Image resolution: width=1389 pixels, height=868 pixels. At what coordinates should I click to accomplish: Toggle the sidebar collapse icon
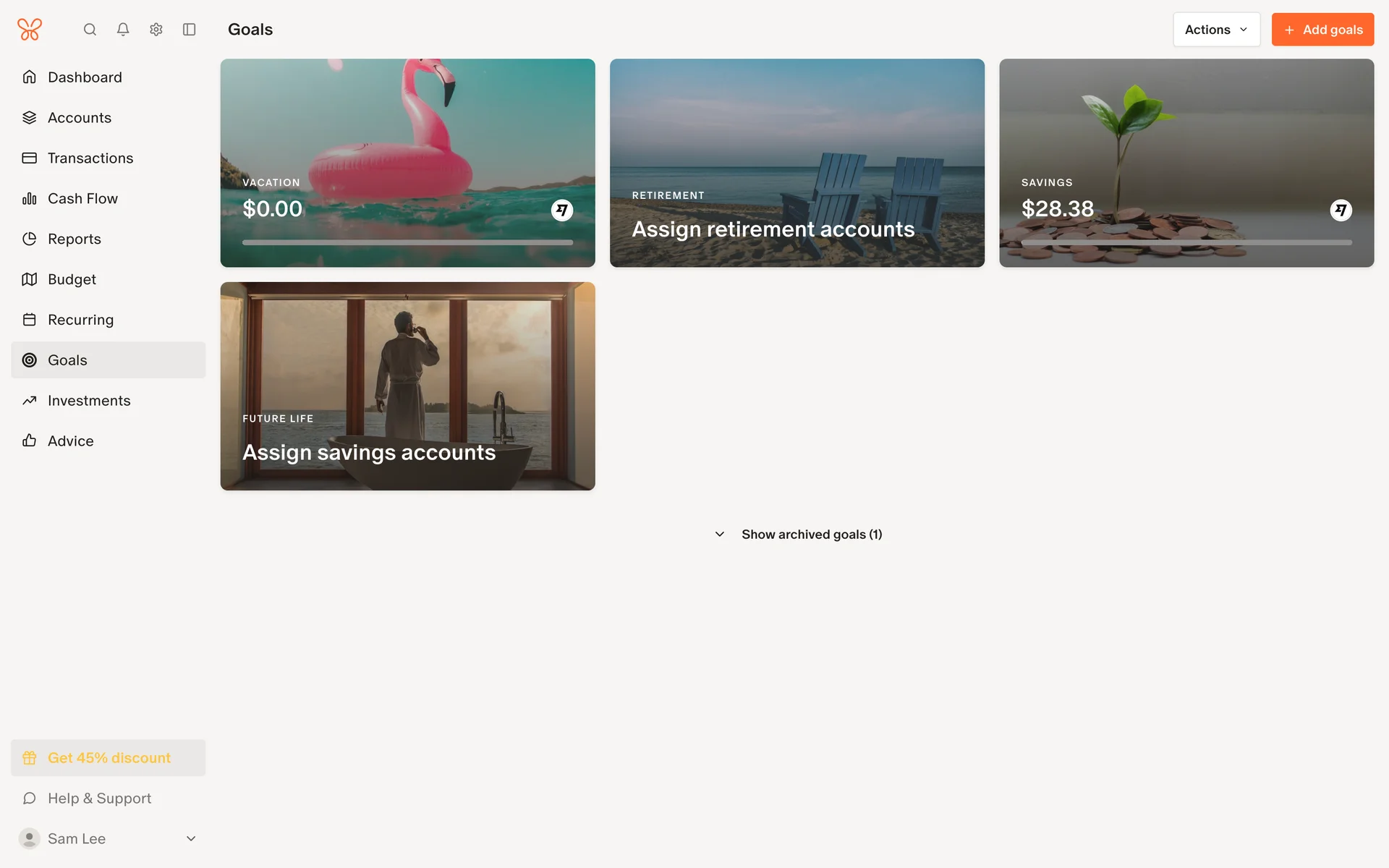[190, 30]
